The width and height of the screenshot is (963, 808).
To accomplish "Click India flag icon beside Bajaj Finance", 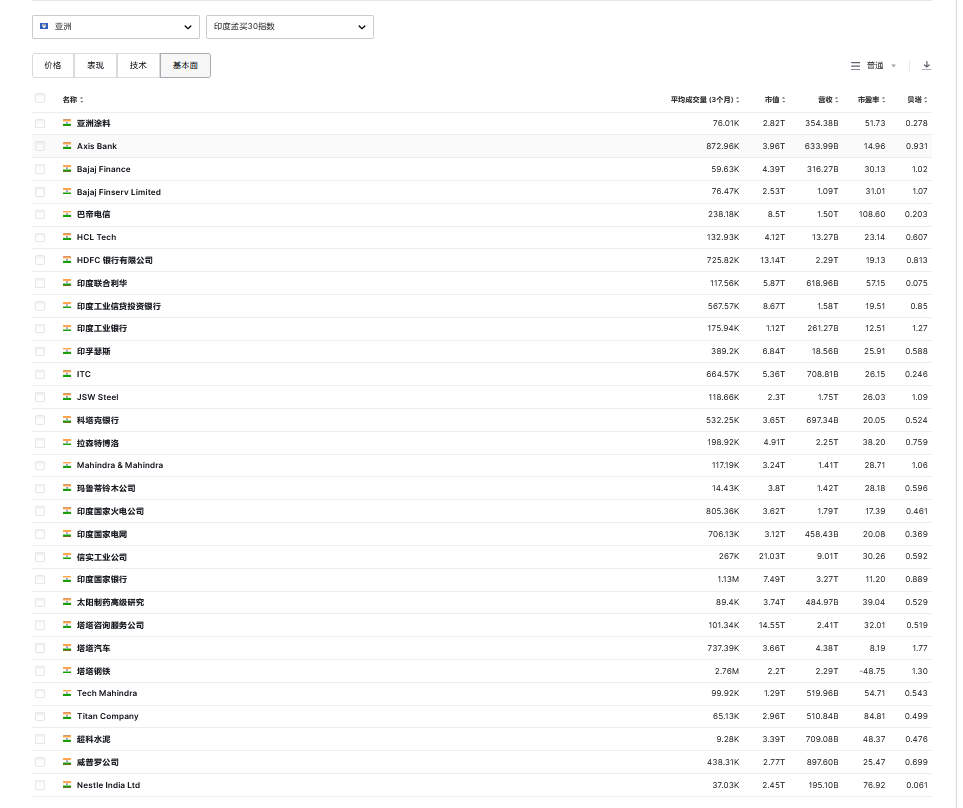I will (67, 169).
